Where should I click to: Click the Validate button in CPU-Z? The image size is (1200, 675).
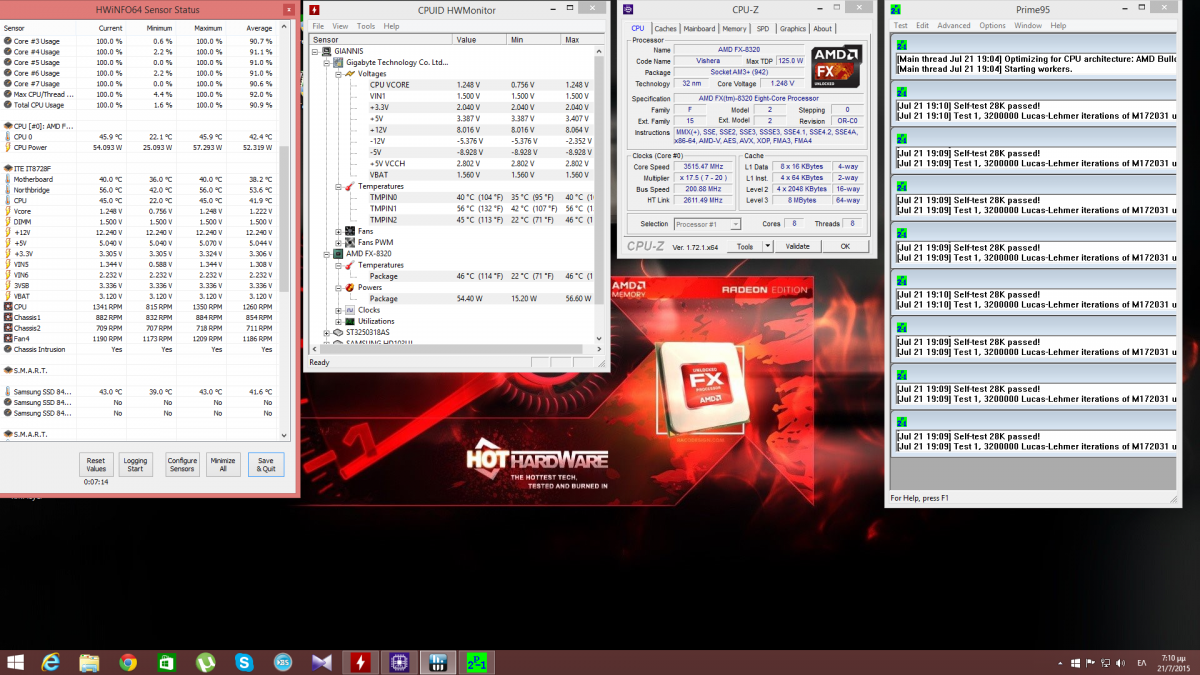pyautogui.click(x=798, y=246)
